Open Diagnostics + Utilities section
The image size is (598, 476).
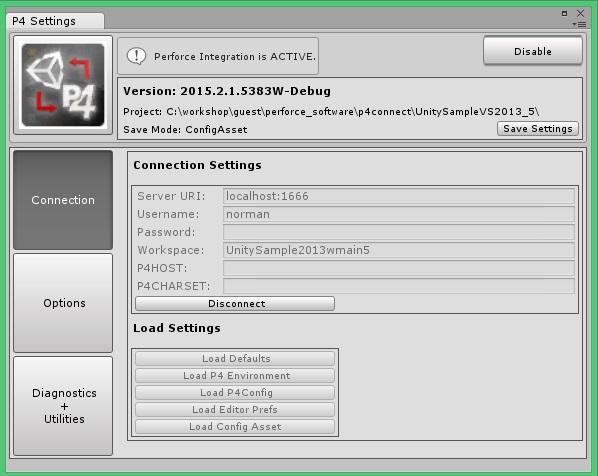[63, 406]
